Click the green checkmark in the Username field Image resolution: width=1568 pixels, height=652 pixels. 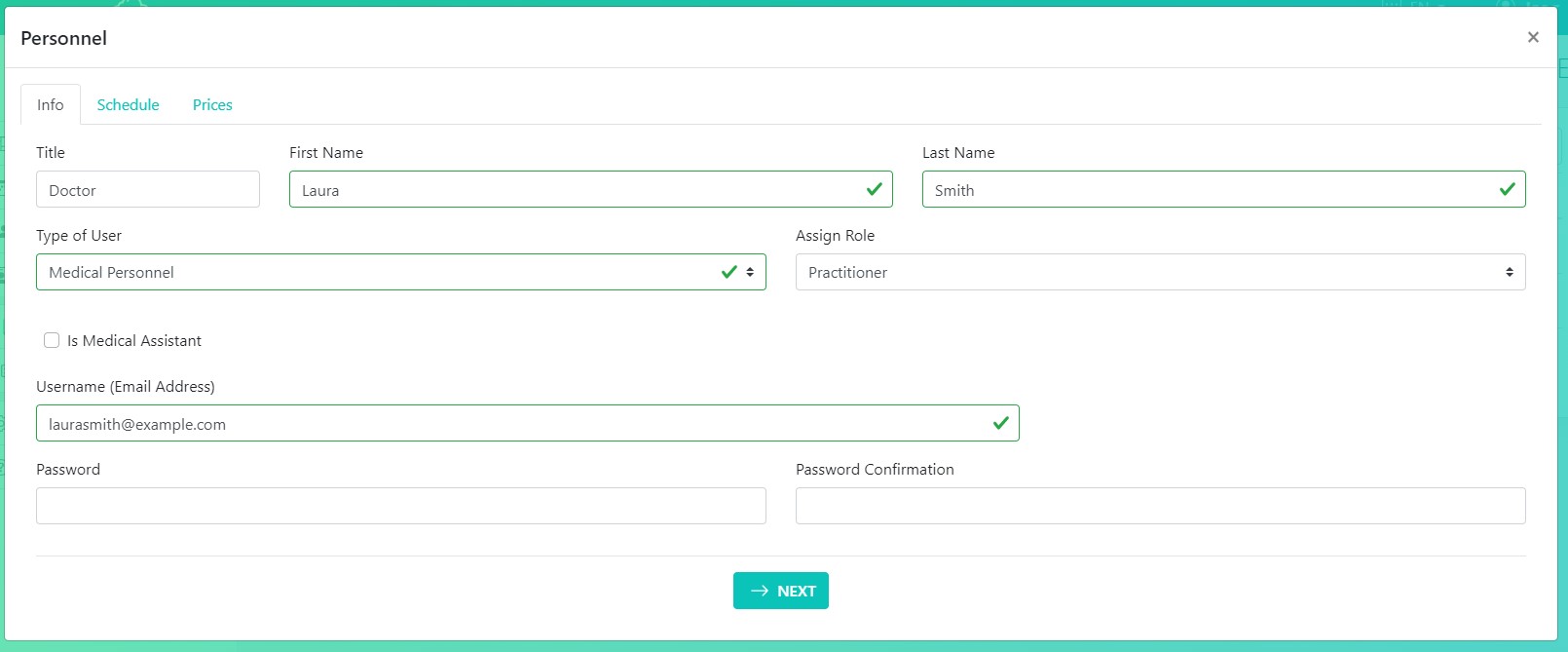(1000, 423)
